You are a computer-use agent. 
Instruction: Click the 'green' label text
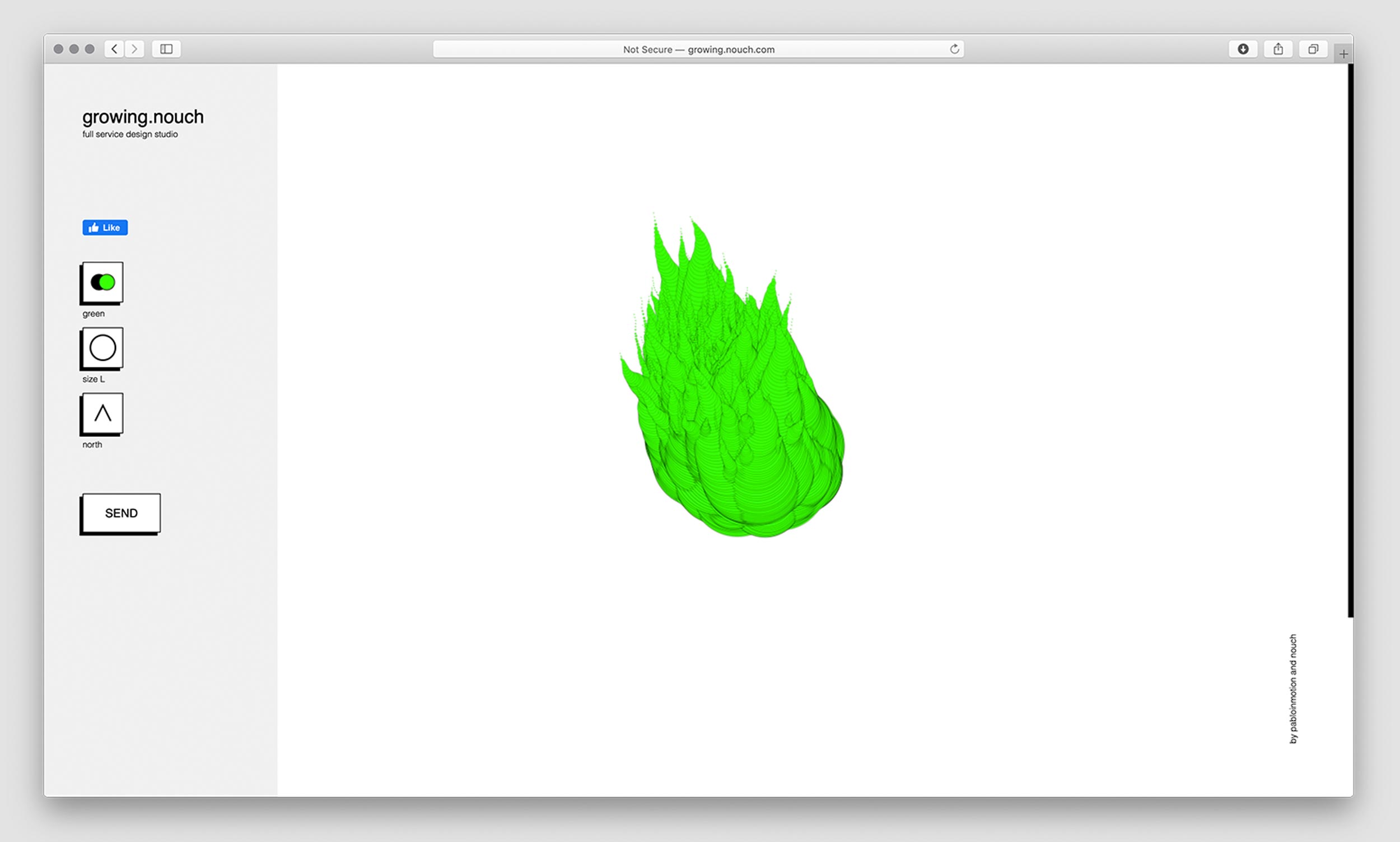point(94,314)
